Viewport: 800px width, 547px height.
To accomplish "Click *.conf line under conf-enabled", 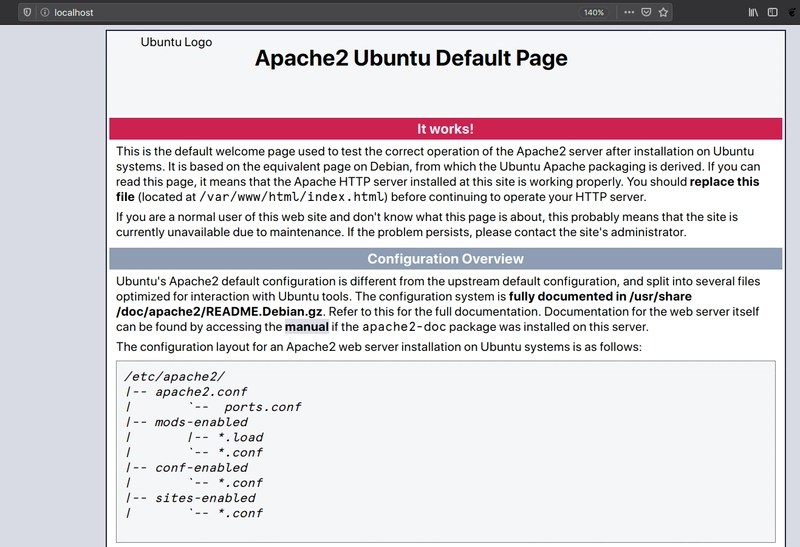I will tap(240, 483).
